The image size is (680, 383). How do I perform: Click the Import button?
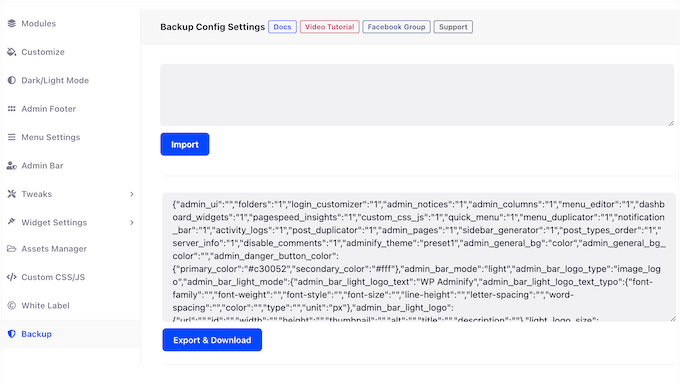[185, 144]
